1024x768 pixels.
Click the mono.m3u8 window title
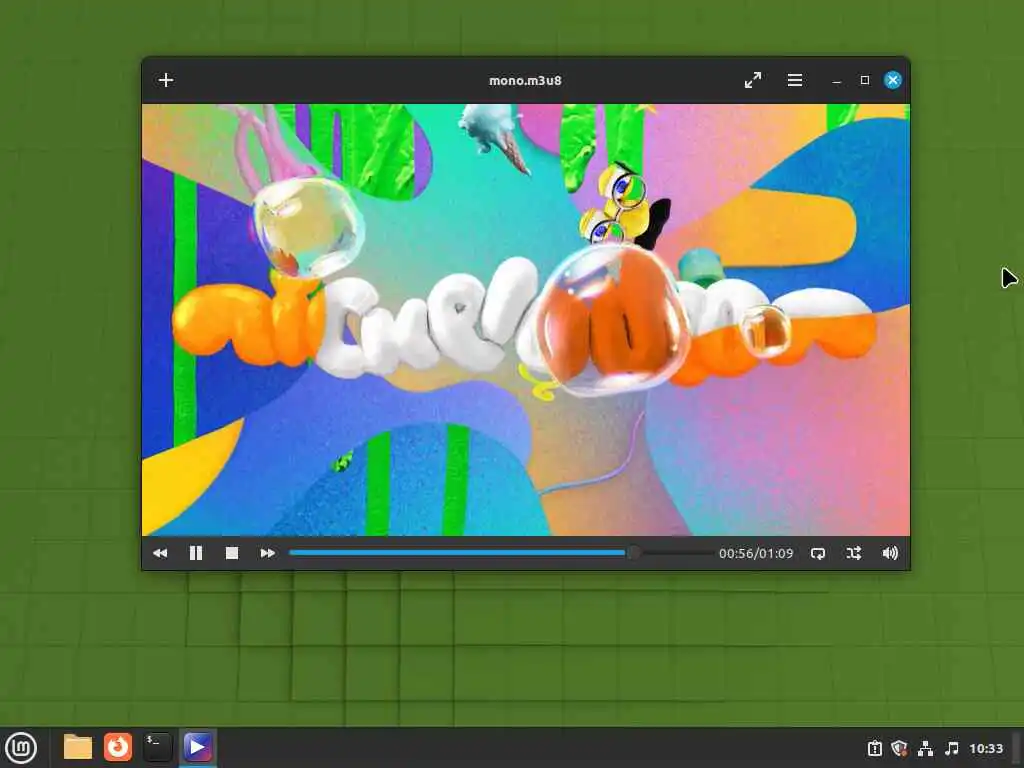(525, 80)
